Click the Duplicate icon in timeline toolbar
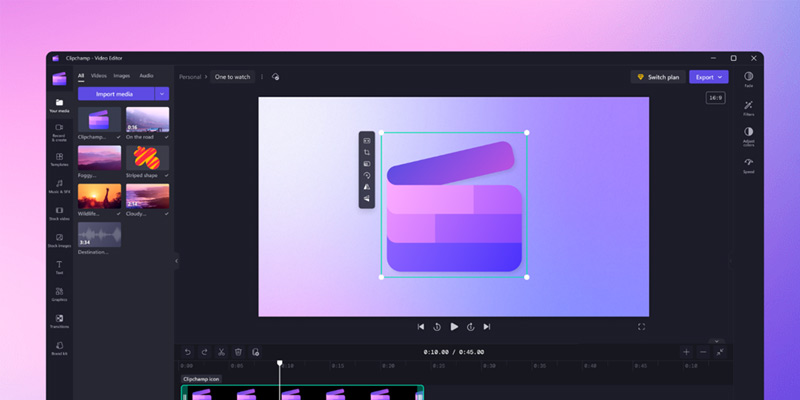 pyautogui.click(x=256, y=352)
